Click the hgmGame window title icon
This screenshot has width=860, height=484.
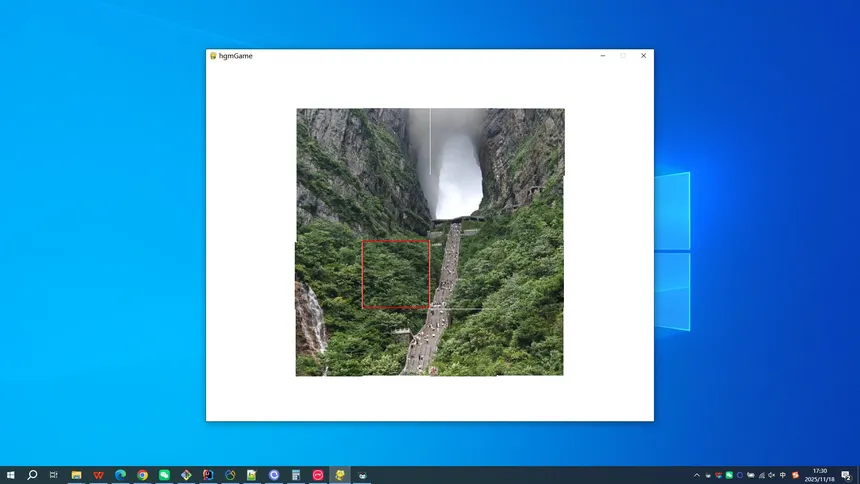point(213,56)
